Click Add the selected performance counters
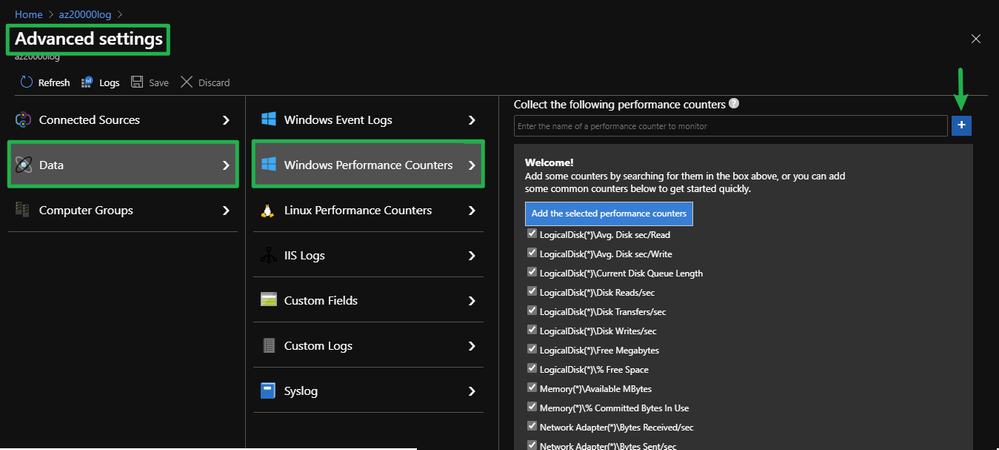The width and height of the screenshot is (999, 450). (x=608, y=214)
